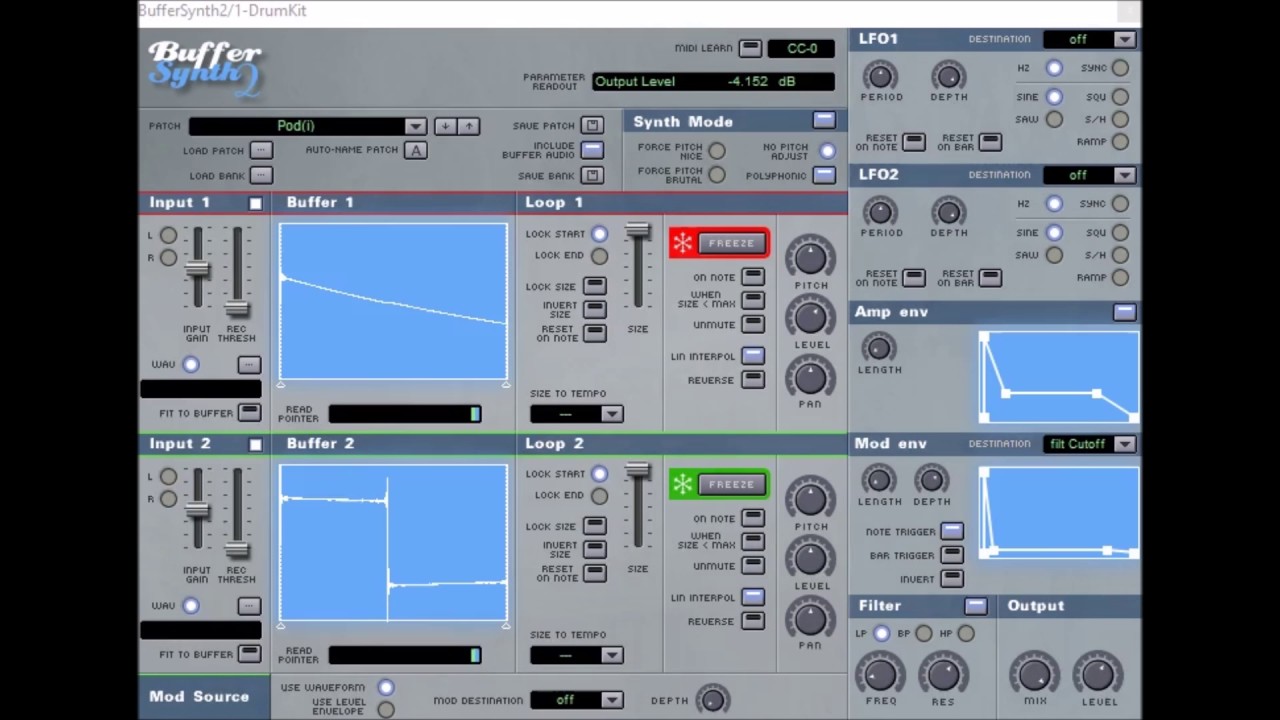Click the Buffer 1 waveform display
The image size is (1280, 720).
393,301
